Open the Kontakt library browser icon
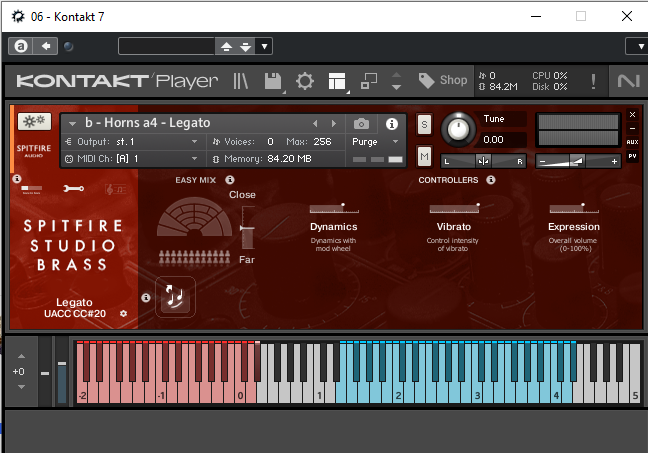The width and height of the screenshot is (648, 453). click(241, 81)
